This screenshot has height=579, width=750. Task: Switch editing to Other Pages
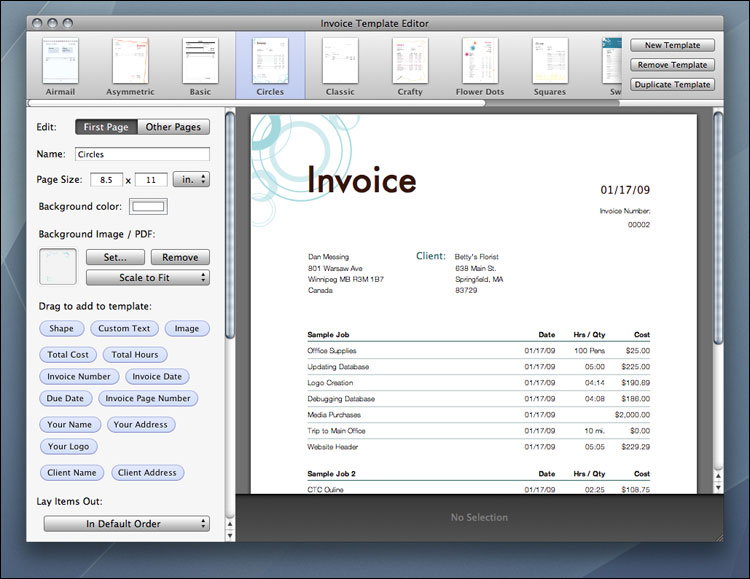174,127
